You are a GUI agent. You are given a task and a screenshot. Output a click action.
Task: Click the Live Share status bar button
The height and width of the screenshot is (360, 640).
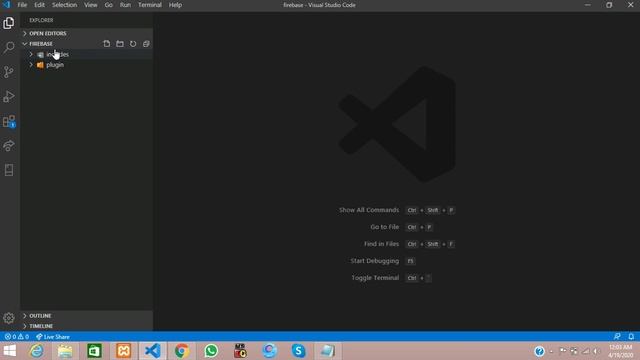pyautogui.click(x=53, y=337)
